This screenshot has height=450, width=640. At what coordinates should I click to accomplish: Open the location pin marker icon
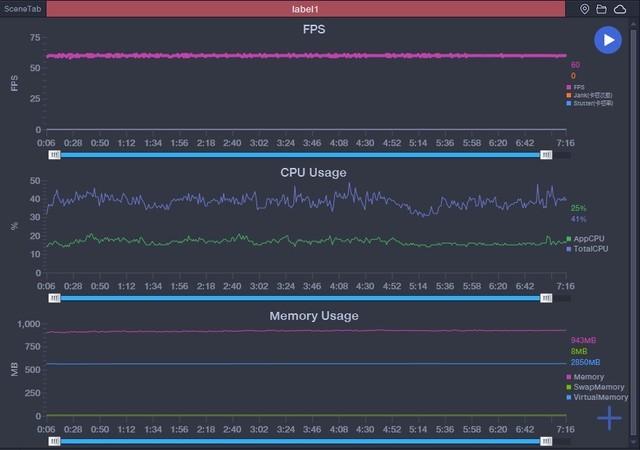tap(584, 9)
